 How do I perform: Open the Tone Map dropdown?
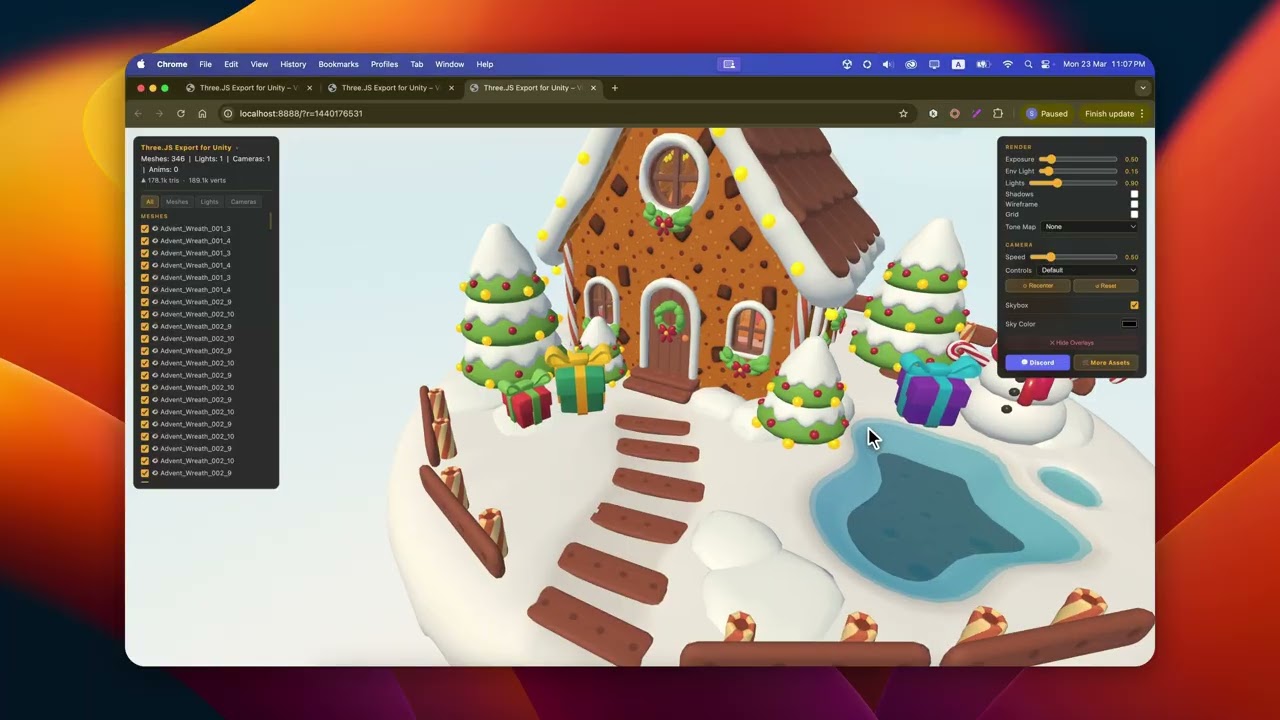click(1090, 227)
